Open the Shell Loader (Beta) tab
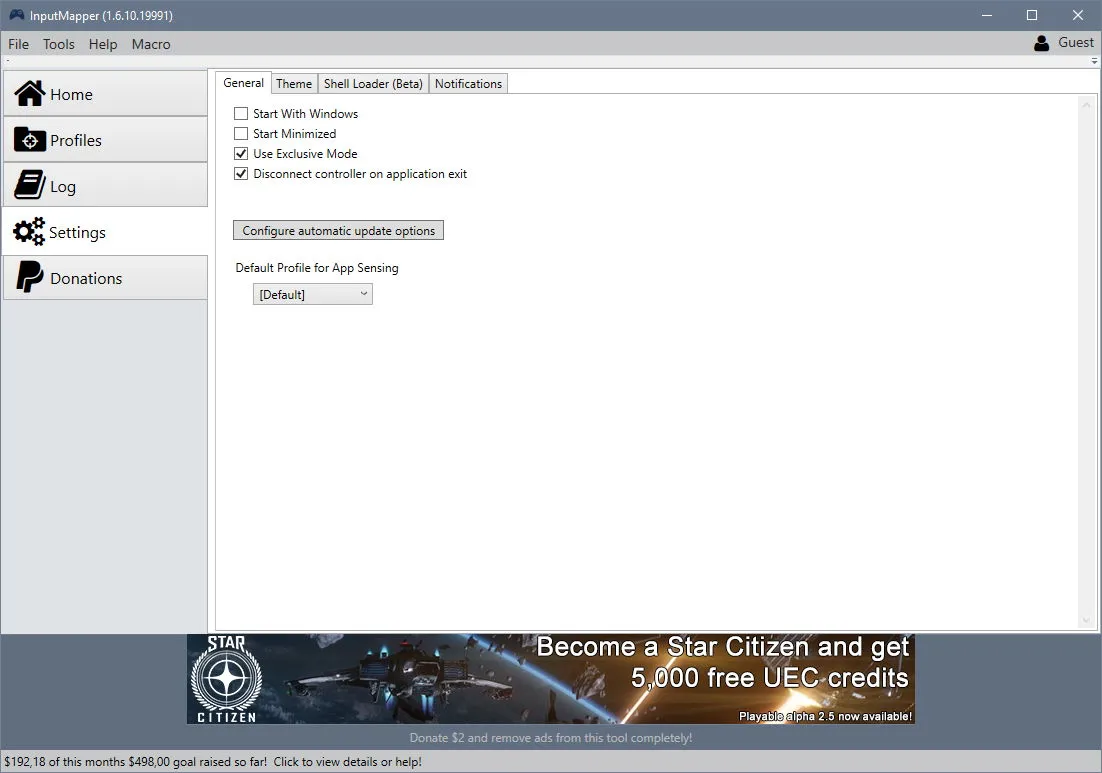Viewport: 1102px width, 773px height. click(x=373, y=84)
